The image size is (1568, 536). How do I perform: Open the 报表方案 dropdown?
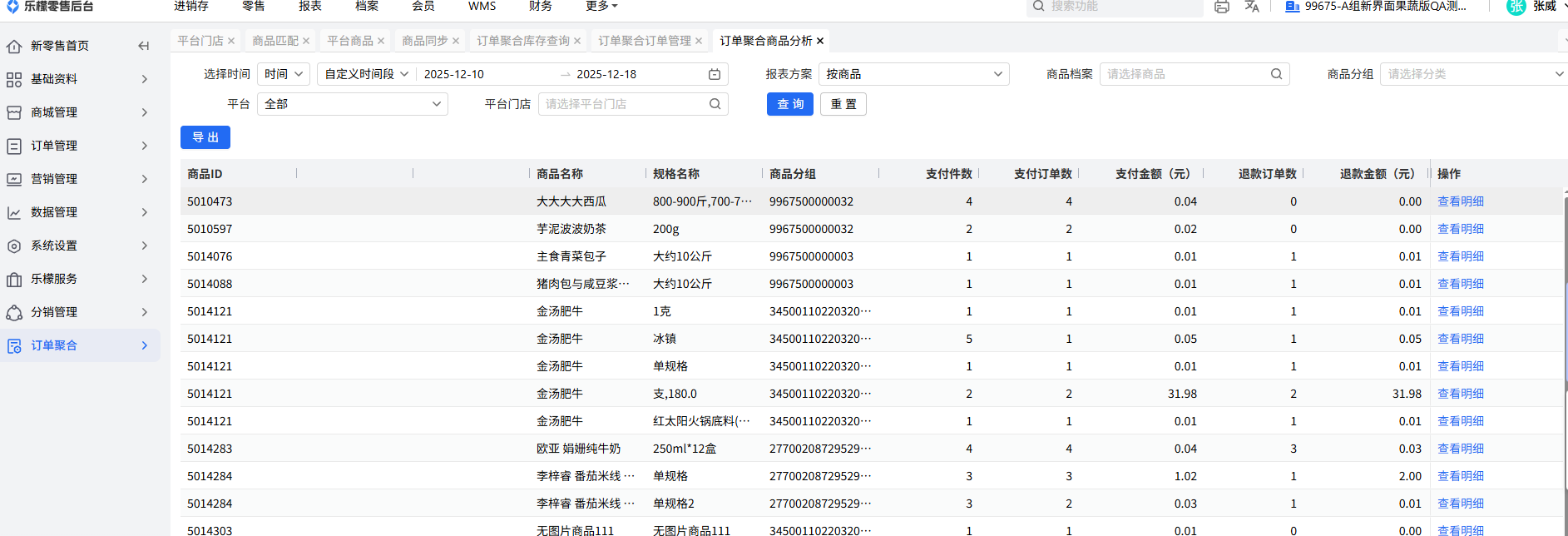tap(913, 74)
